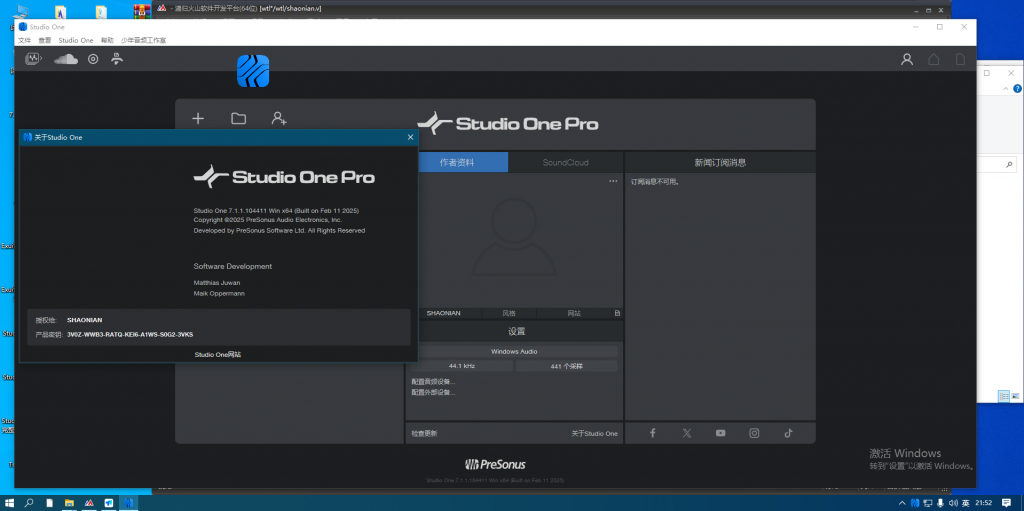Click the 配置音频设备... link
This screenshot has width=1024, height=511.
(x=433, y=381)
